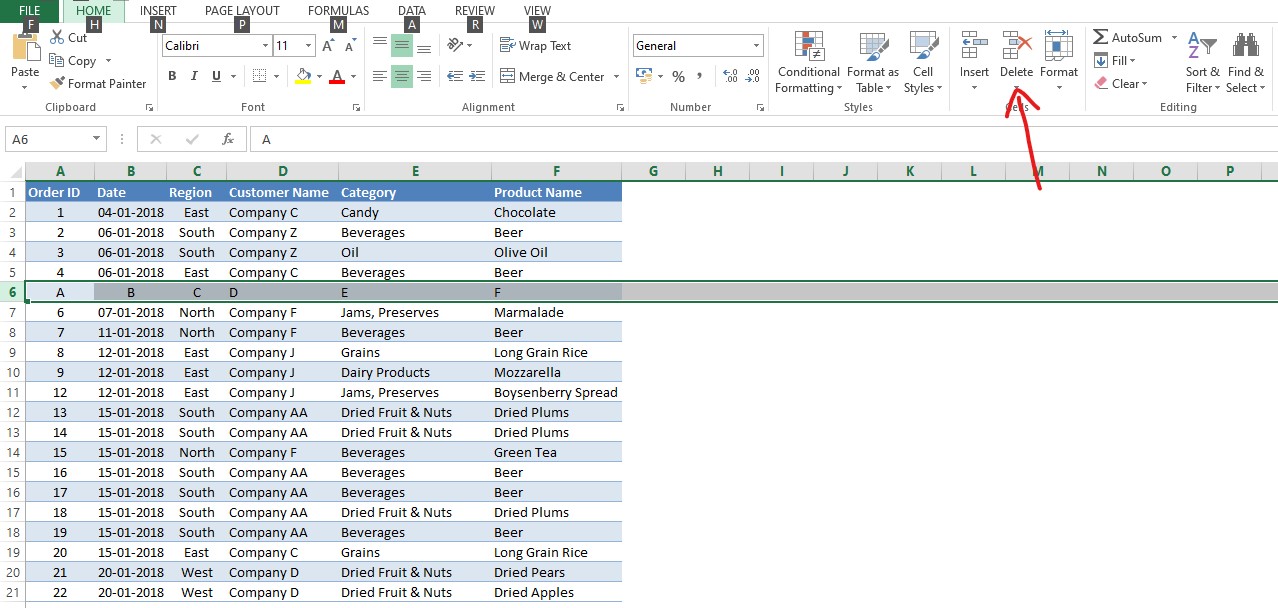Click the Delete cells icon
This screenshot has height=608, width=1278.
coord(1017,46)
